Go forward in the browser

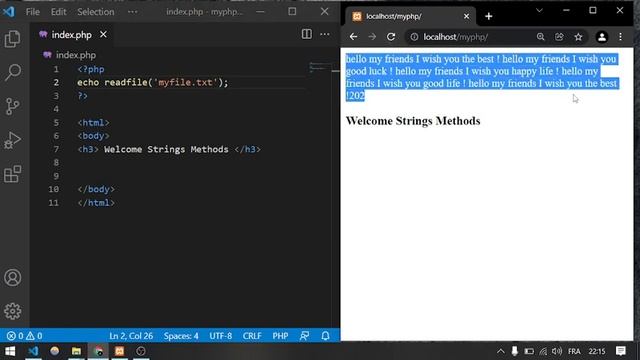point(372,37)
